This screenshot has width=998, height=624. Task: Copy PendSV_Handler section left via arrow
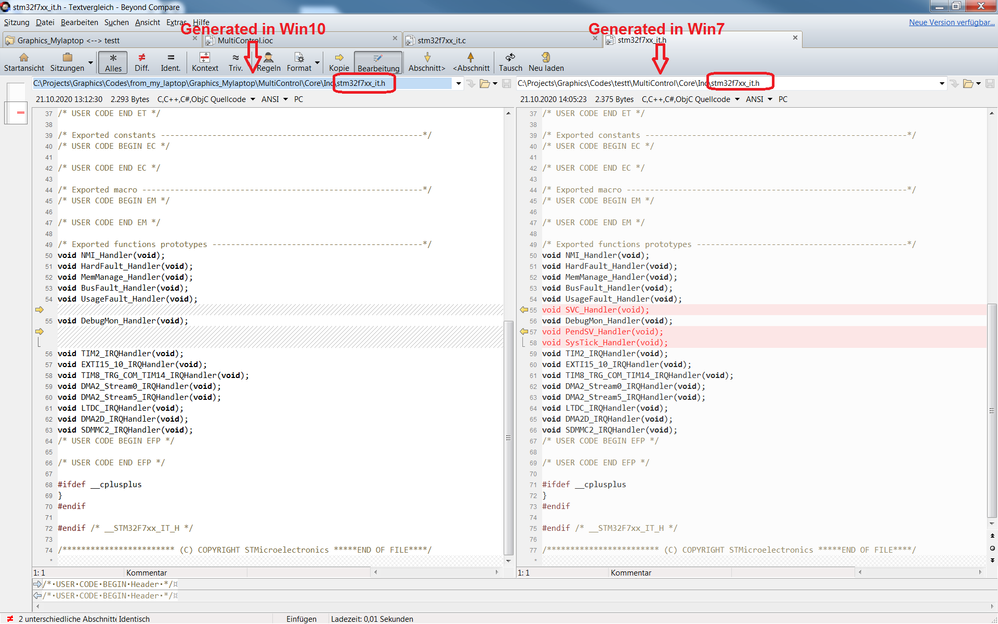click(524, 332)
